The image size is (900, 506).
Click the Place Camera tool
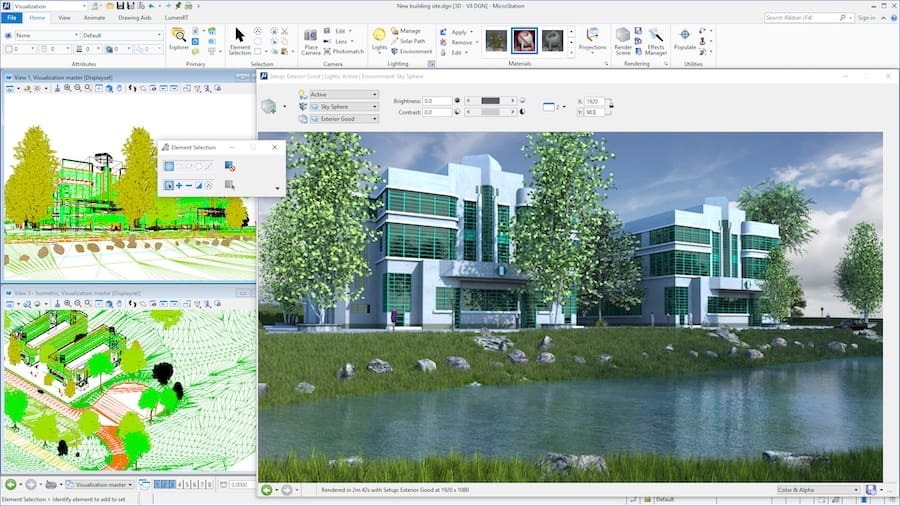click(x=311, y=41)
